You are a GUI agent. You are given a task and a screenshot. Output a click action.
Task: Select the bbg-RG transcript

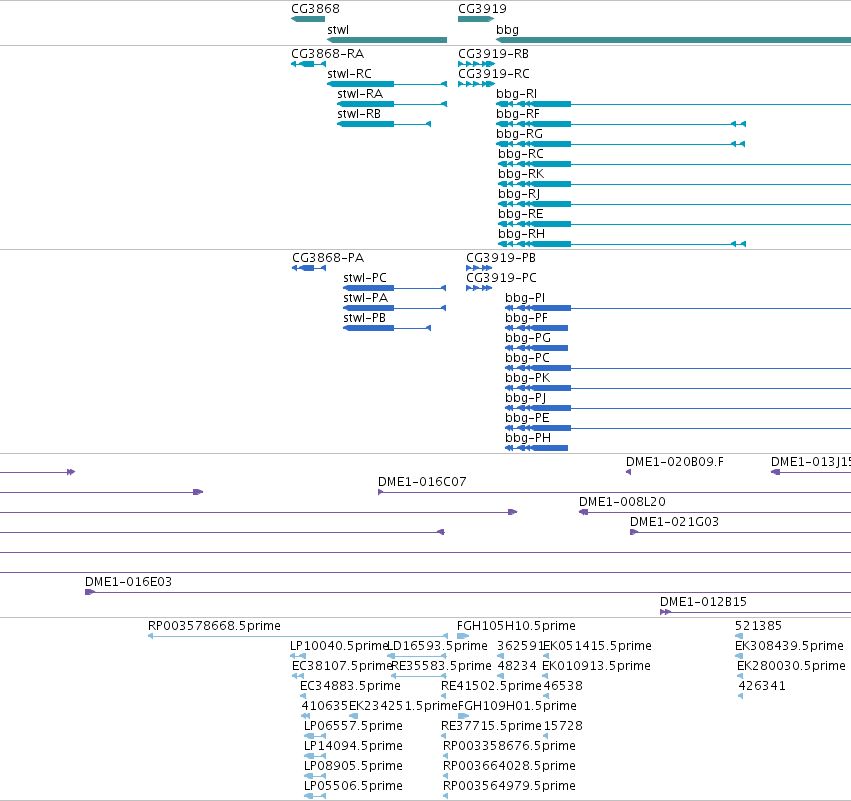(620, 144)
